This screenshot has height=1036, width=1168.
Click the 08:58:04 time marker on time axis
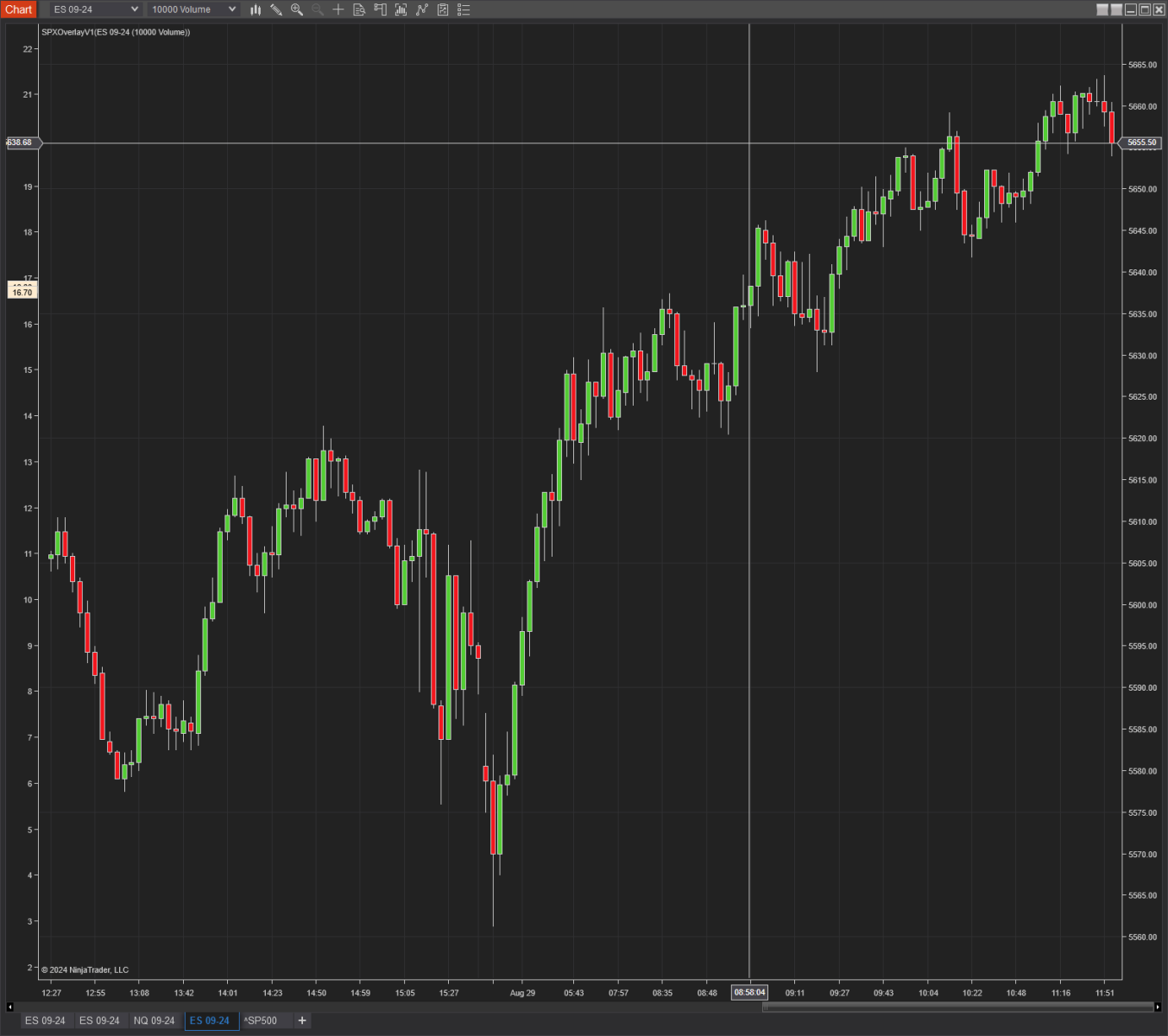749,993
